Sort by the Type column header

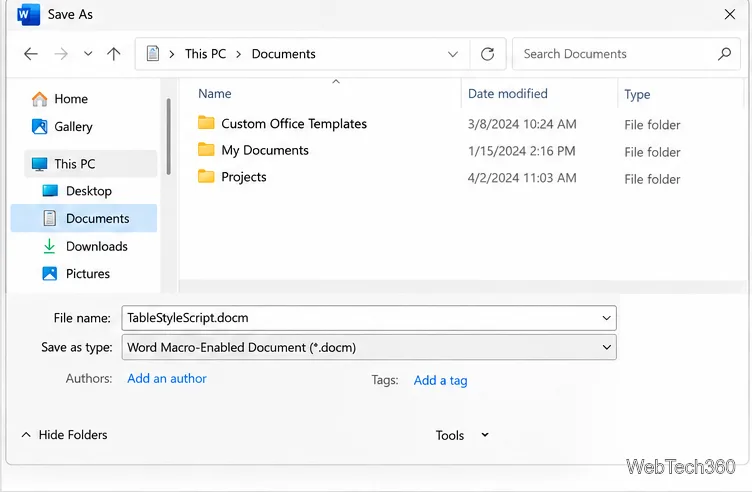click(637, 94)
